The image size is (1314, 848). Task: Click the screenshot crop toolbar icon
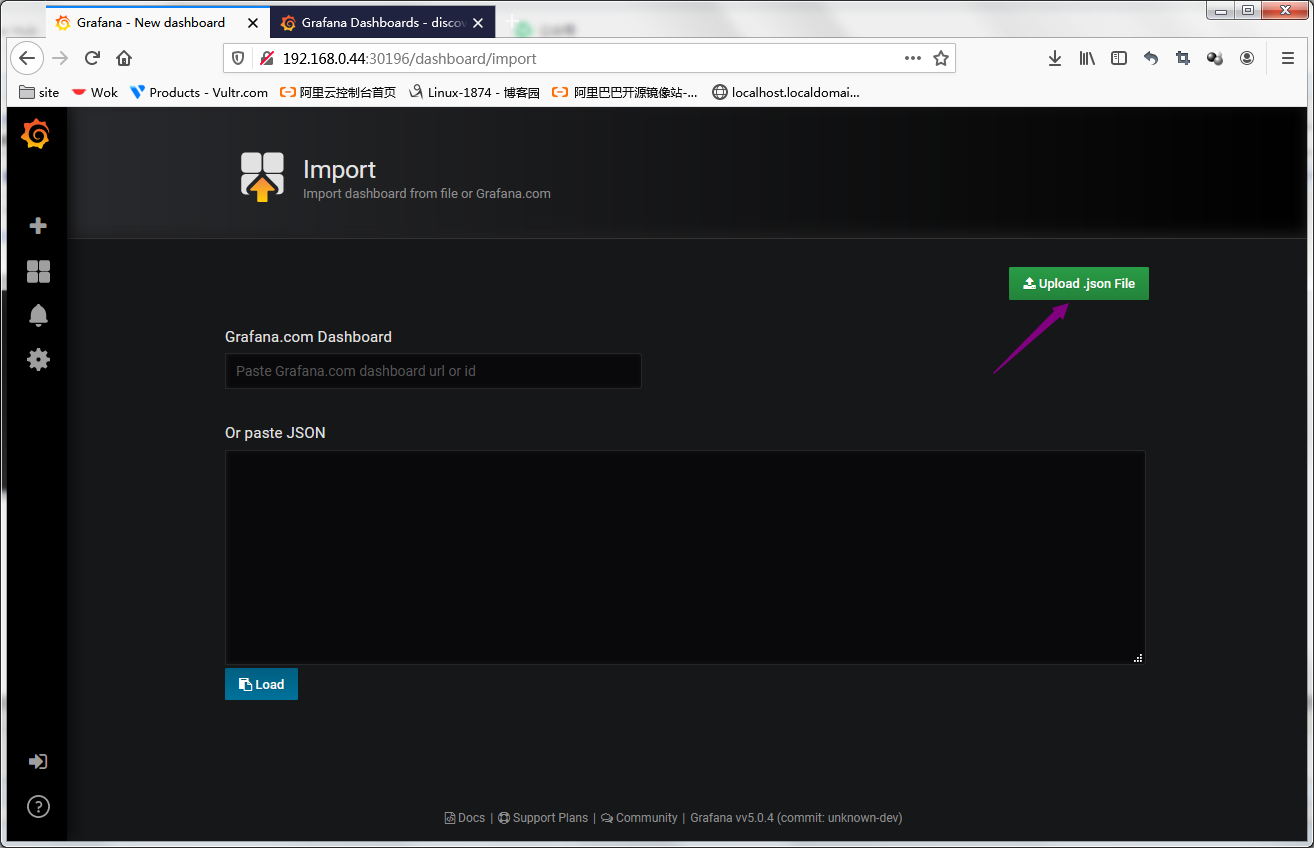[x=1183, y=58]
